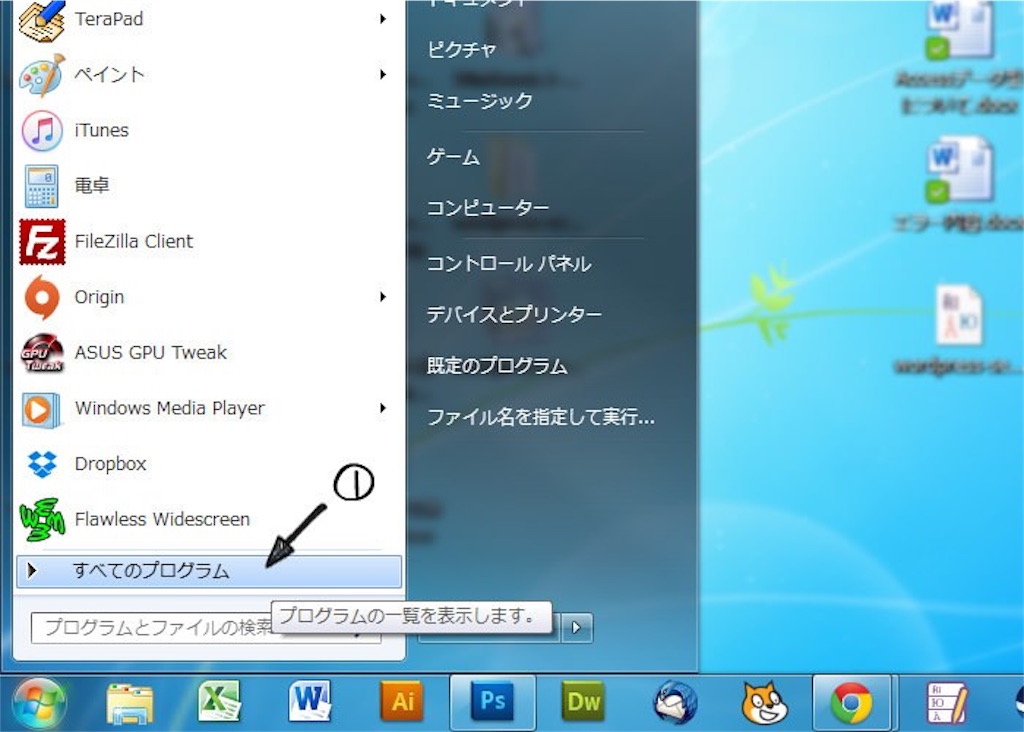Viewport: 1024px width, 732px height.
Task: Open コントロール パネル (Control Panel)
Action: (x=509, y=264)
